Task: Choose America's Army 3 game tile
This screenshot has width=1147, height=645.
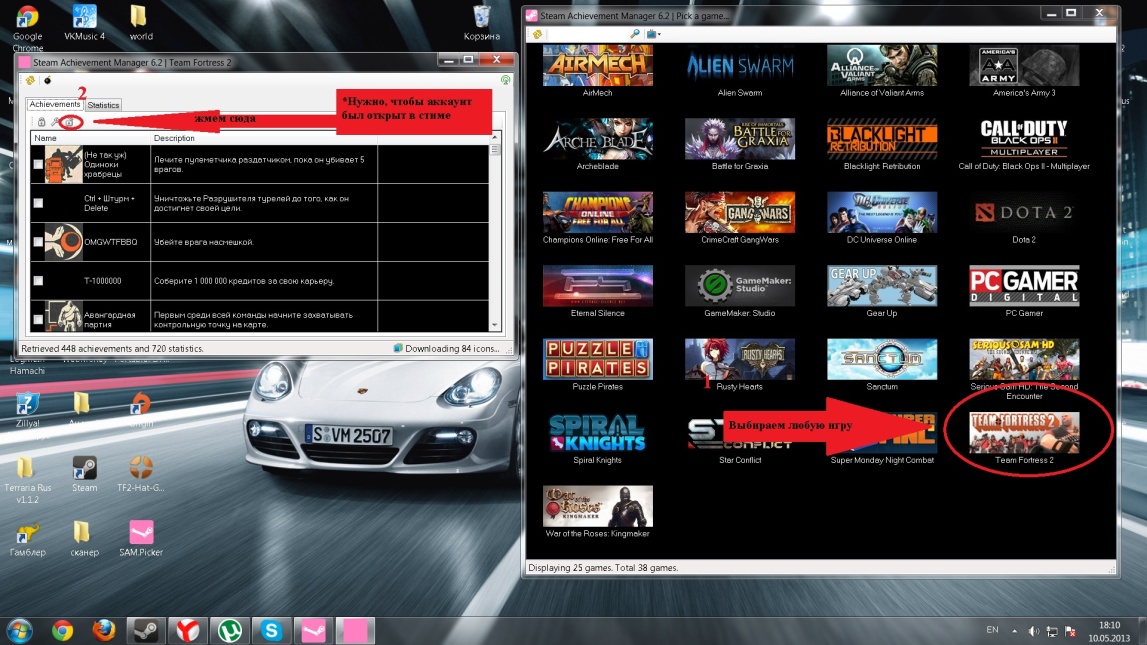Action: point(1024,65)
